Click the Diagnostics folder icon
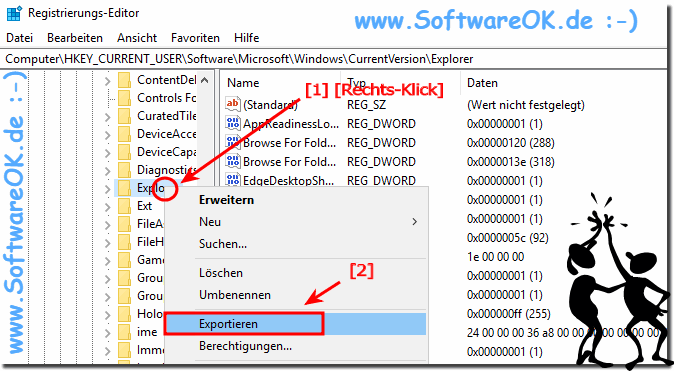 (x=125, y=170)
